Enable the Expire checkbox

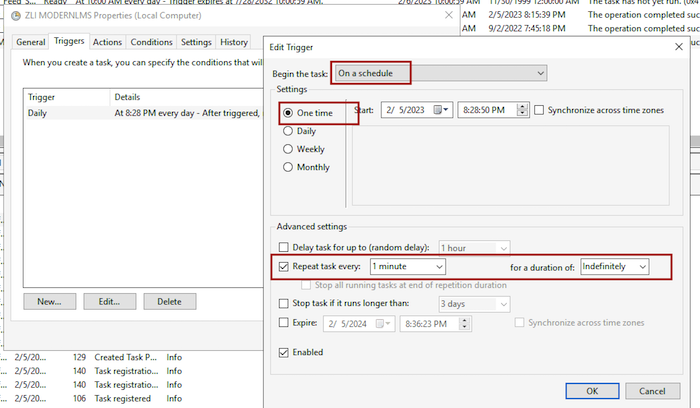[283, 322]
